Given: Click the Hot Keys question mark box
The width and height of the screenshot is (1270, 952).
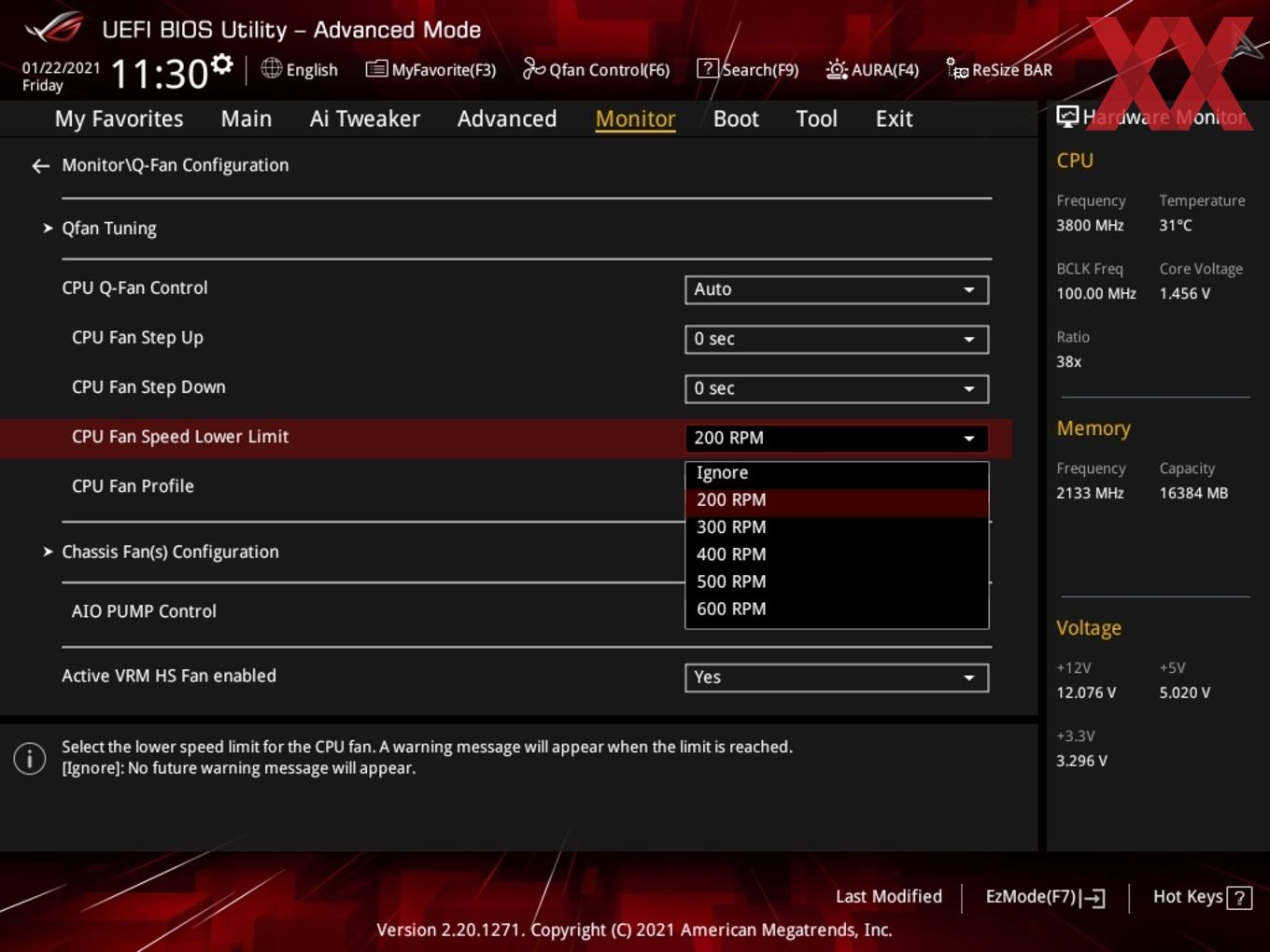Looking at the screenshot, I should click(x=1239, y=897).
